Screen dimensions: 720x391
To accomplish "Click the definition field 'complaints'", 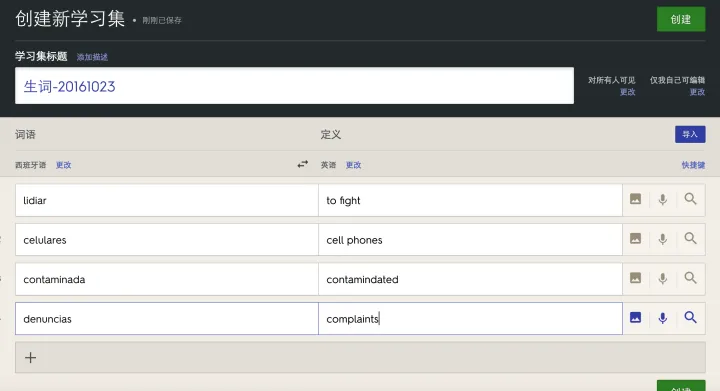I will pos(470,318).
